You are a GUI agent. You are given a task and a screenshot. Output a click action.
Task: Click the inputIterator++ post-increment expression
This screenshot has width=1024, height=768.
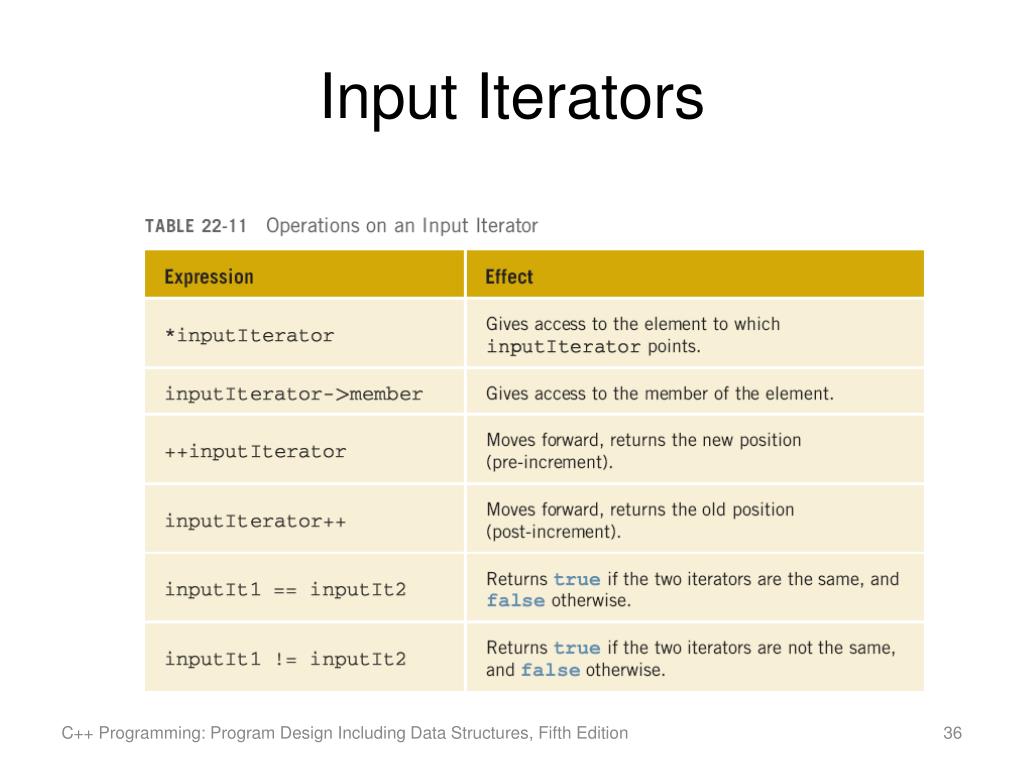click(x=255, y=521)
